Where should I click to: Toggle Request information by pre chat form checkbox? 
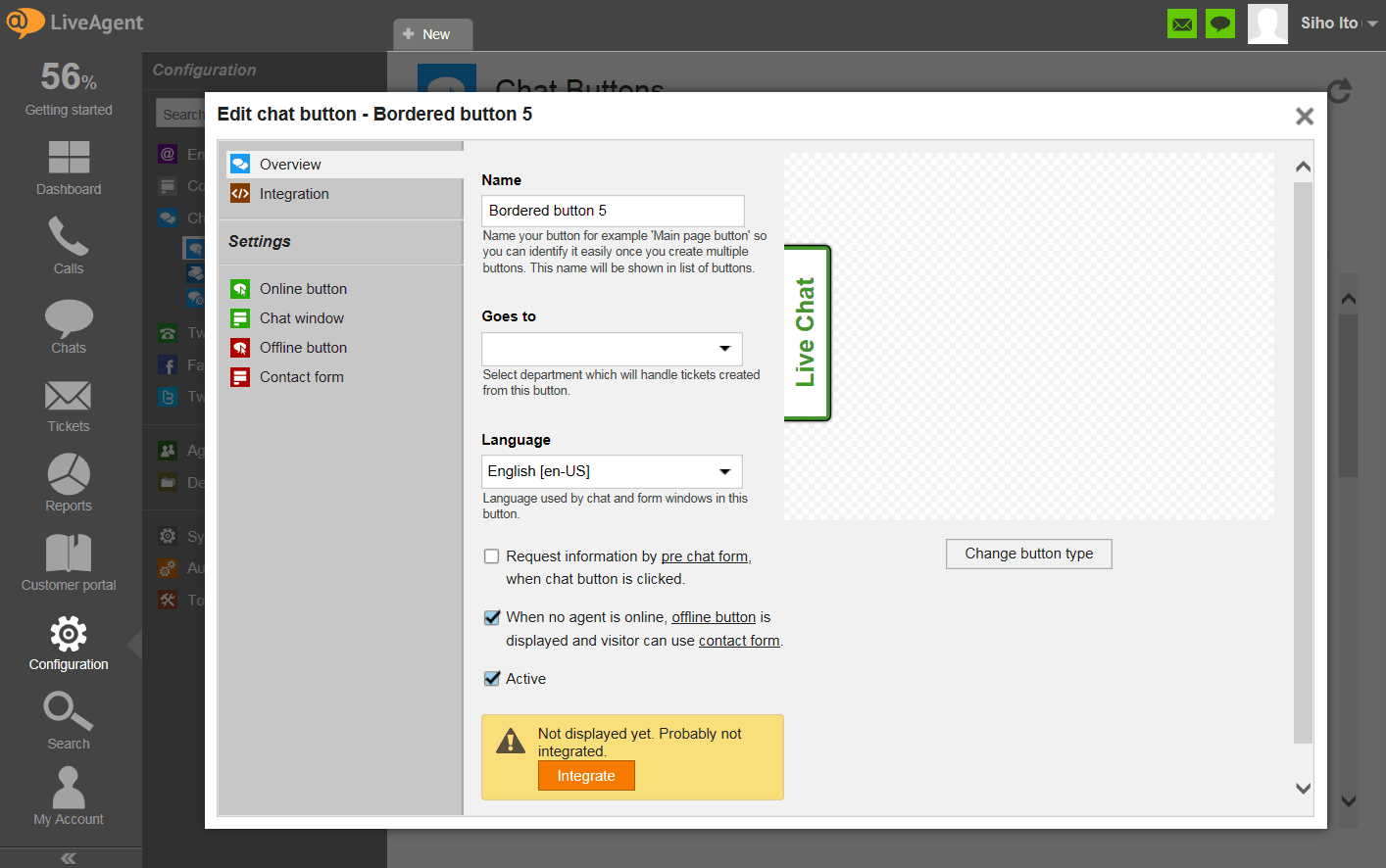[x=492, y=556]
